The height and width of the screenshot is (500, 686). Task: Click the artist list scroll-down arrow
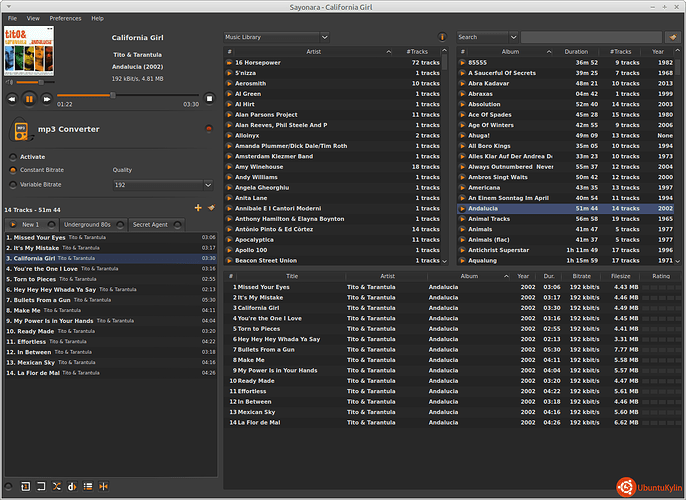(x=444, y=261)
